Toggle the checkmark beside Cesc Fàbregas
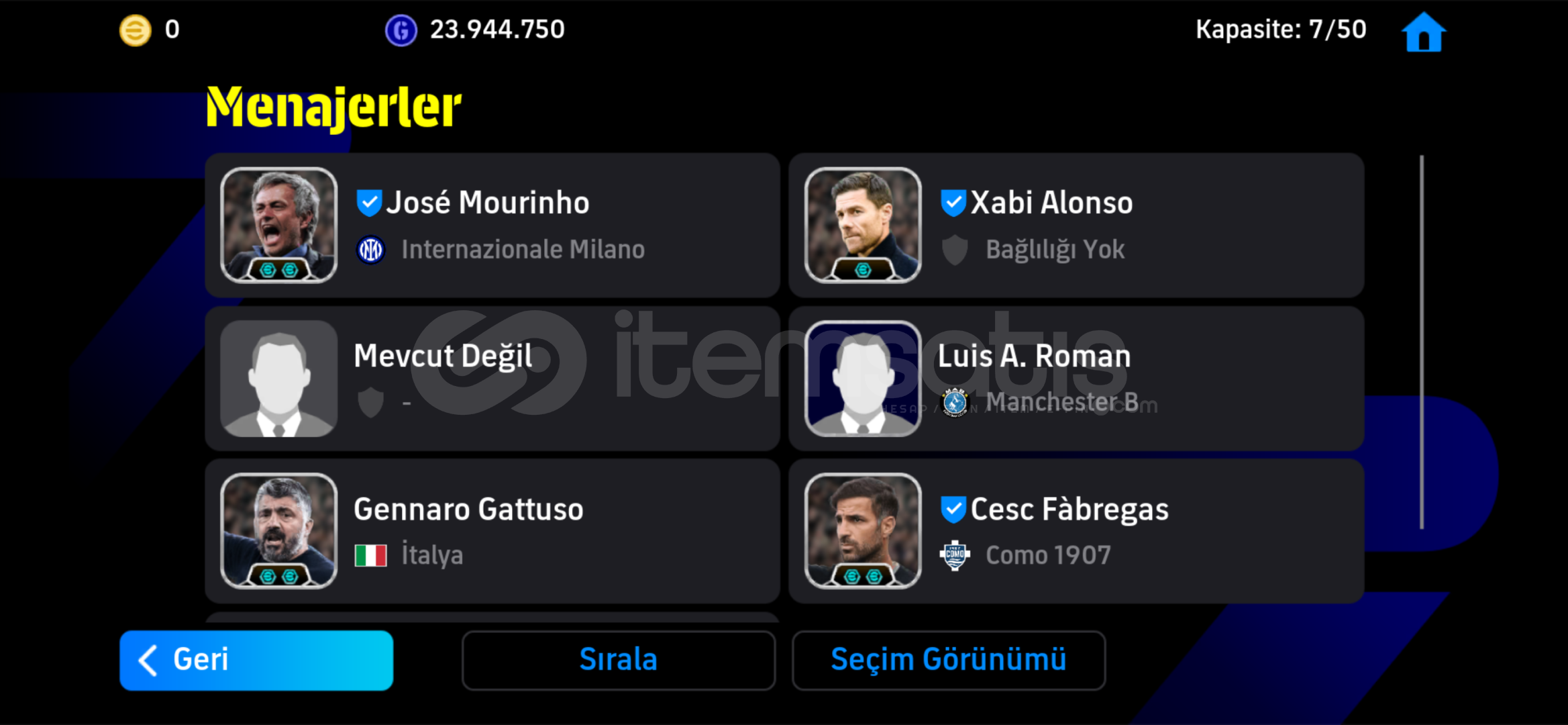 click(953, 510)
